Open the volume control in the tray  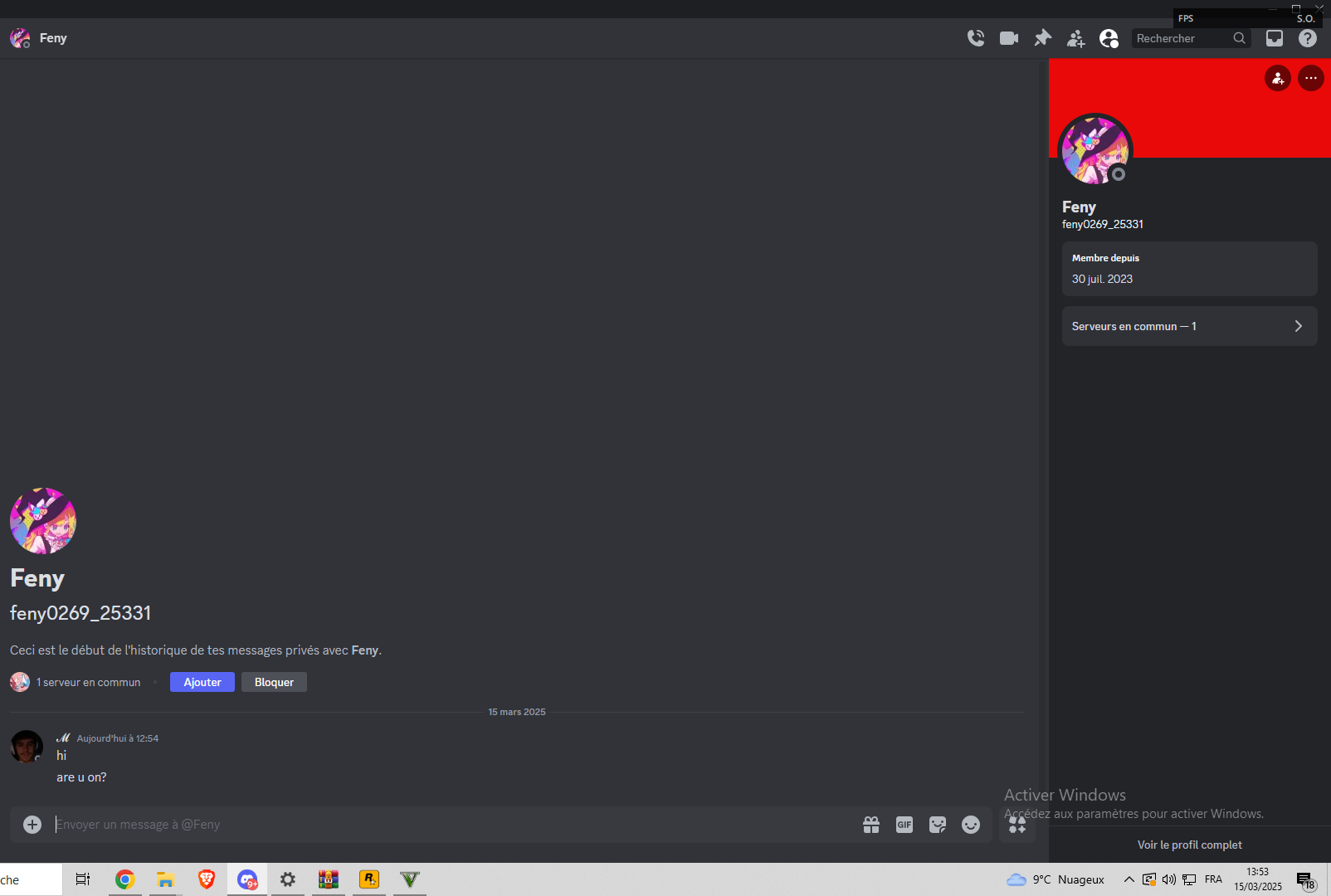(x=1169, y=879)
